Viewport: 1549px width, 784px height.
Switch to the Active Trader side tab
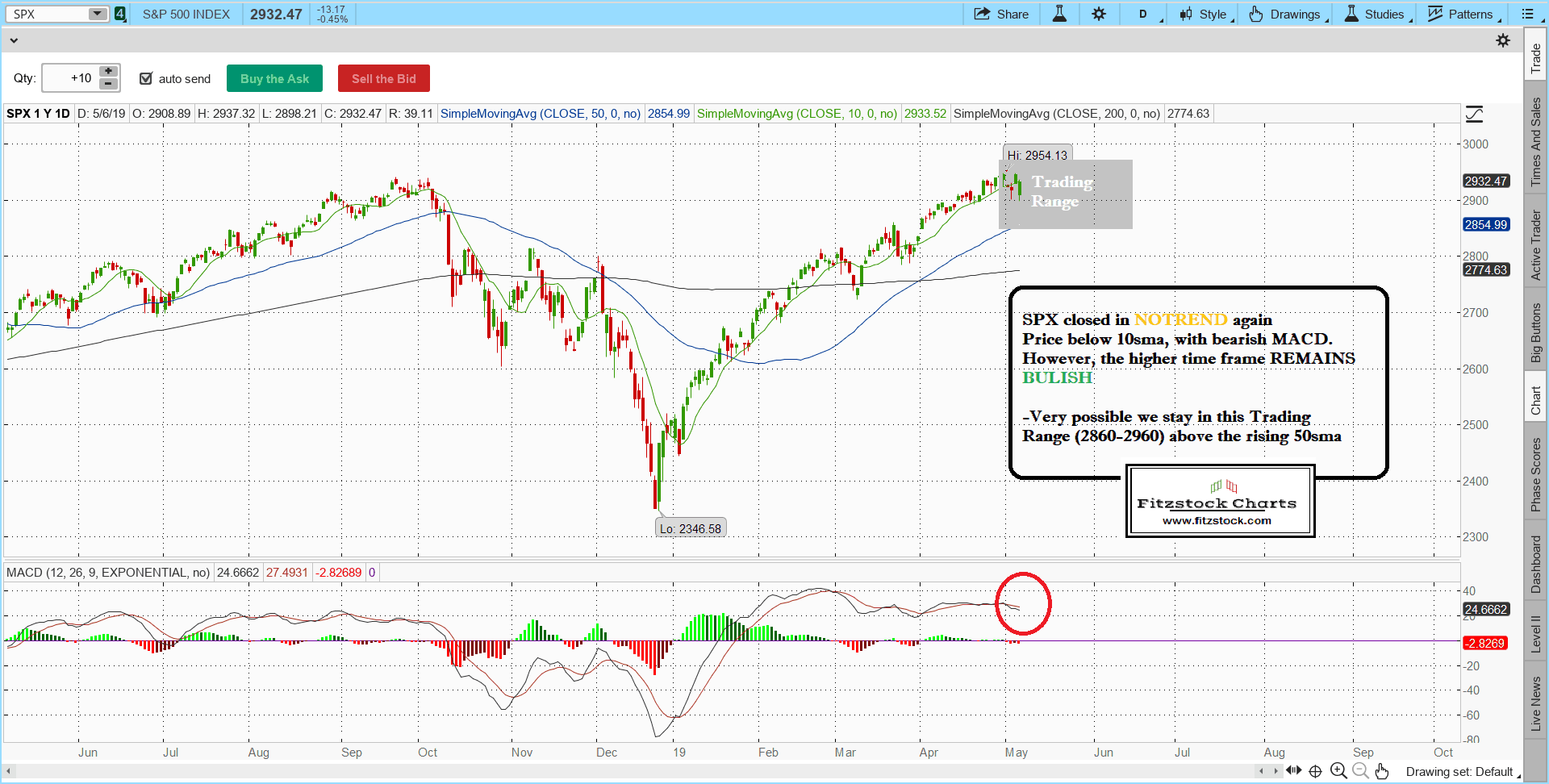pos(1536,245)
